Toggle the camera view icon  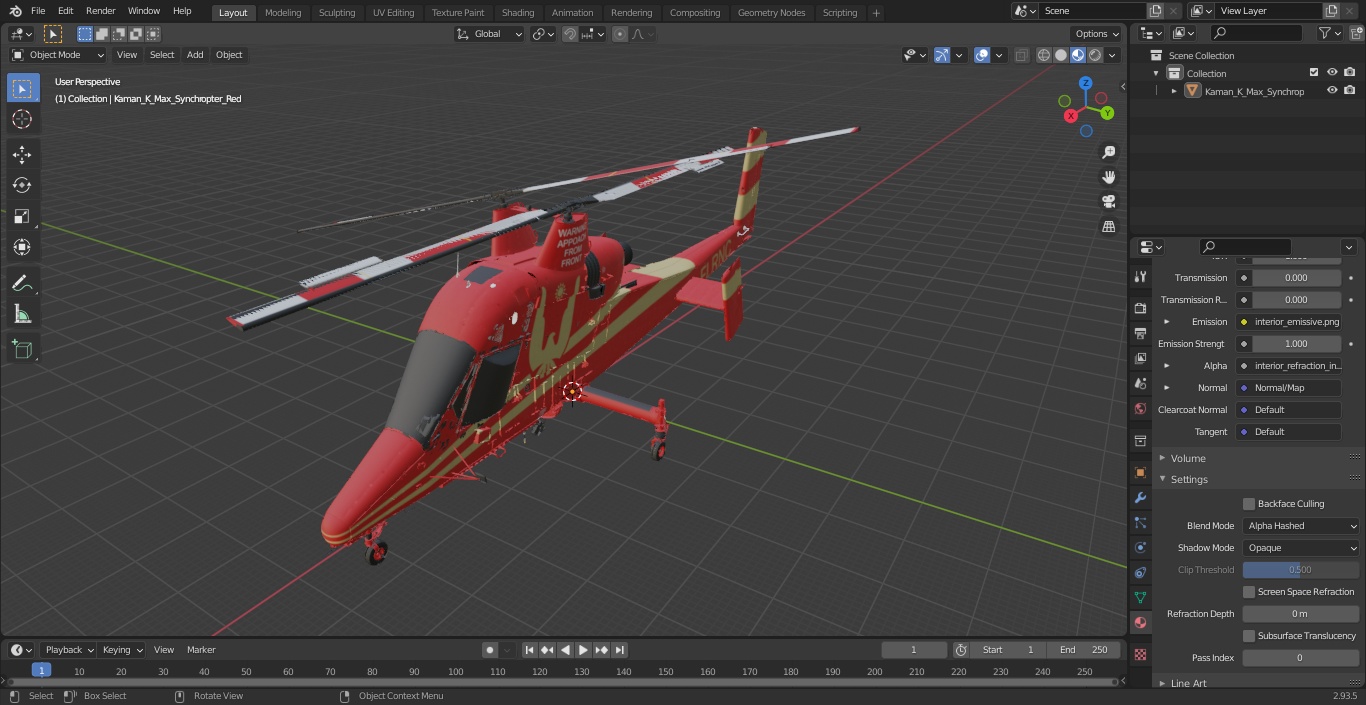click(1109, 202)
